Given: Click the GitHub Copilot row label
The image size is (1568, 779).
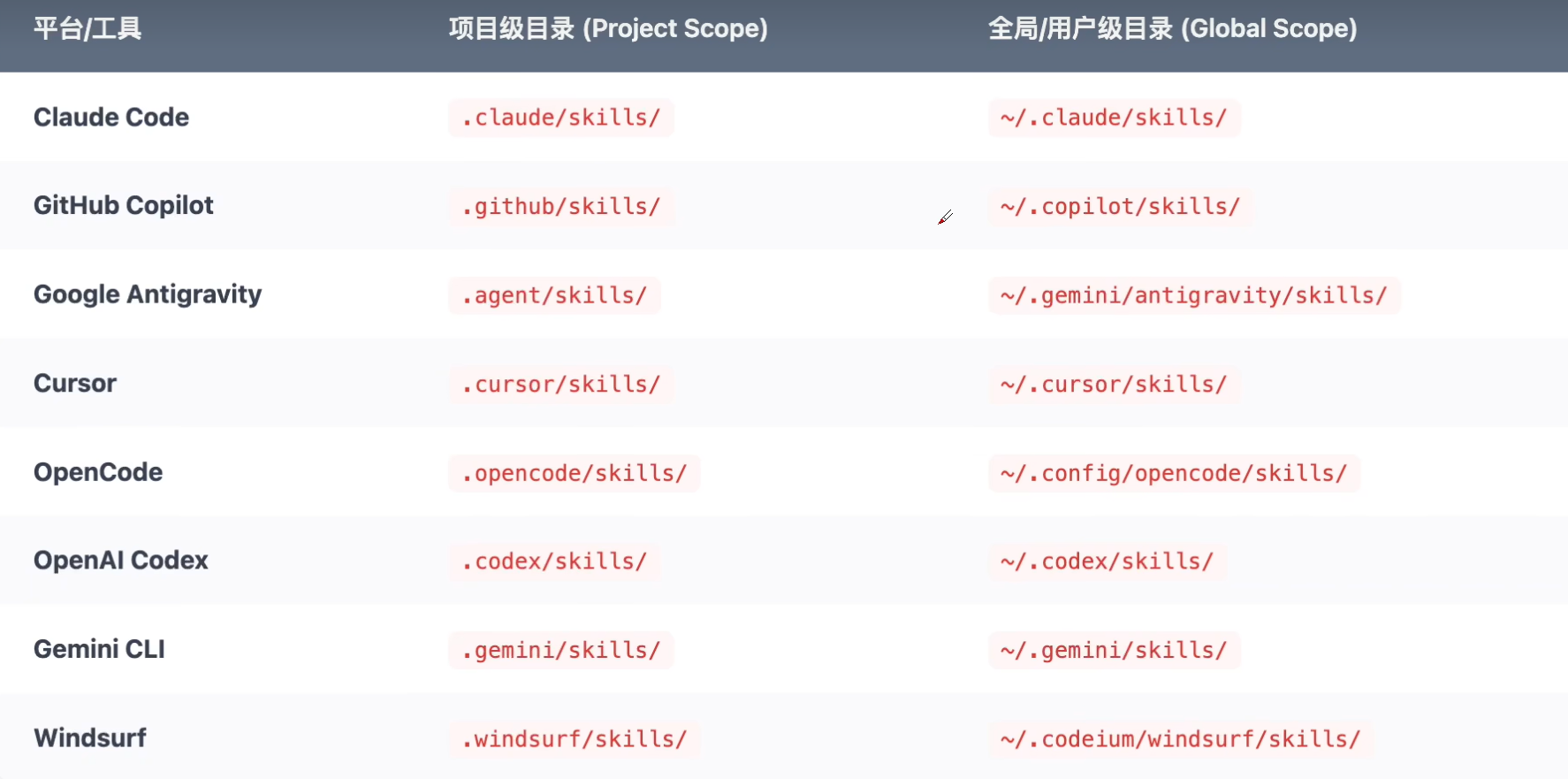Looking at the screenshot, I should coord(124,206).
